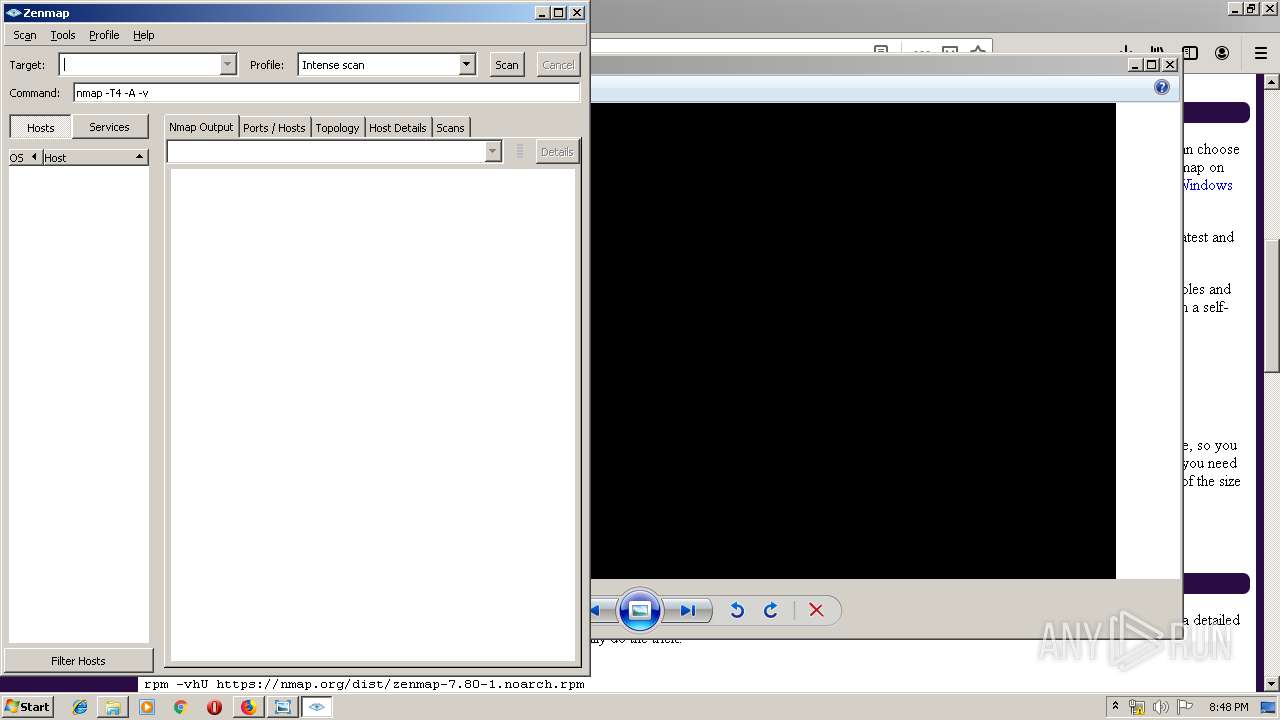This screenshot has width=1280, height=720.
Task: Switch to the Scans tab
Action: [450, 128]
